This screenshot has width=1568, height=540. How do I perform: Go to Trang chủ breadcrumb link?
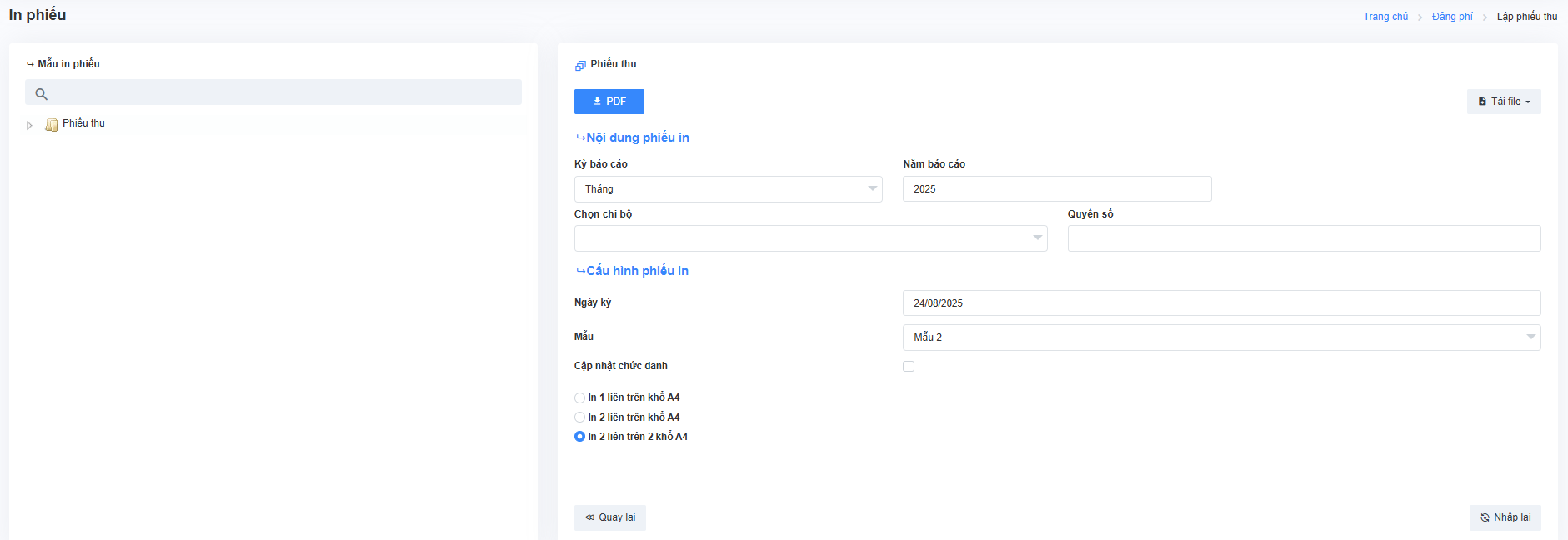[x=1385, y=17]
